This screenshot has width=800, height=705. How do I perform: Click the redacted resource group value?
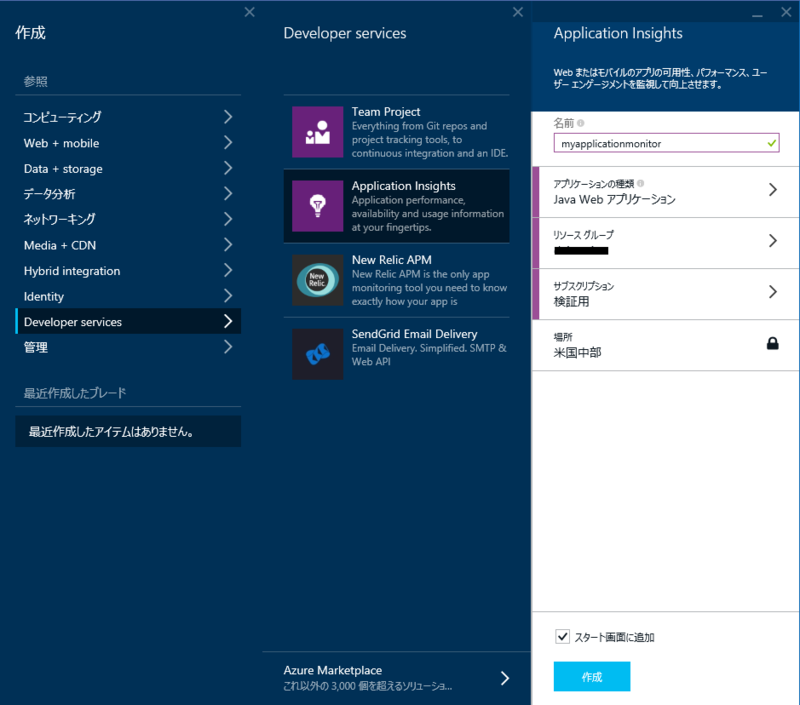pos(581,250)
